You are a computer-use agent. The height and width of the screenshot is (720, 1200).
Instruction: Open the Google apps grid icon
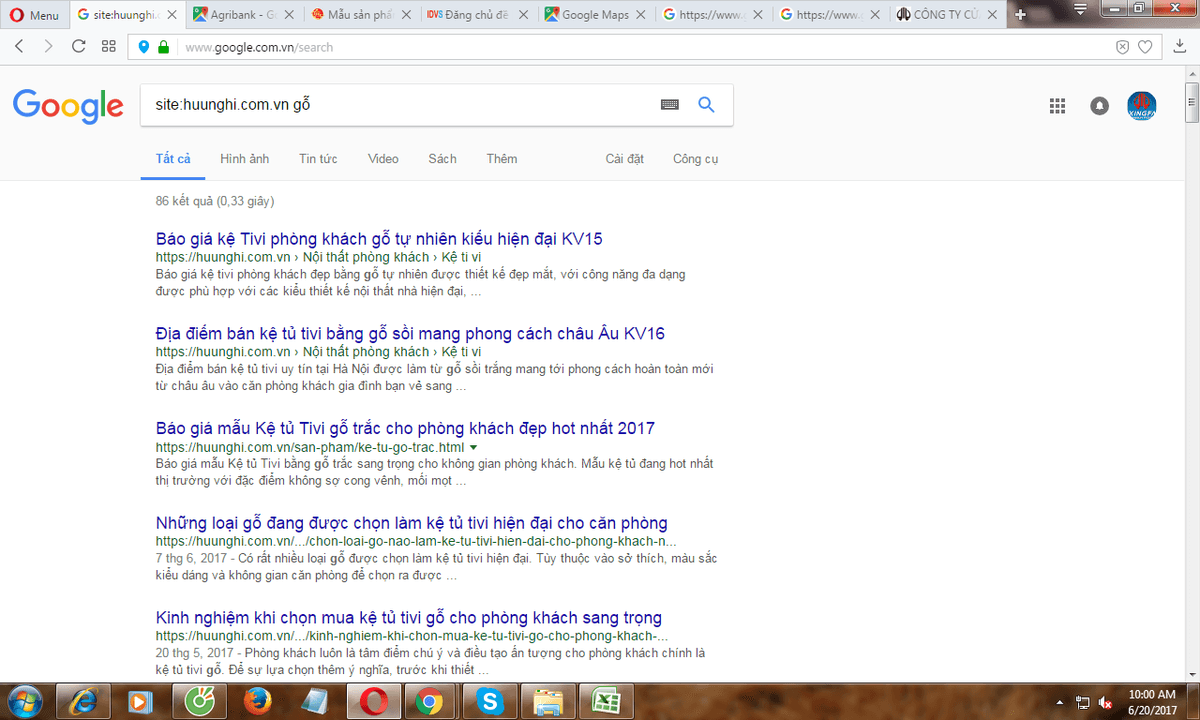point(1057,106)
